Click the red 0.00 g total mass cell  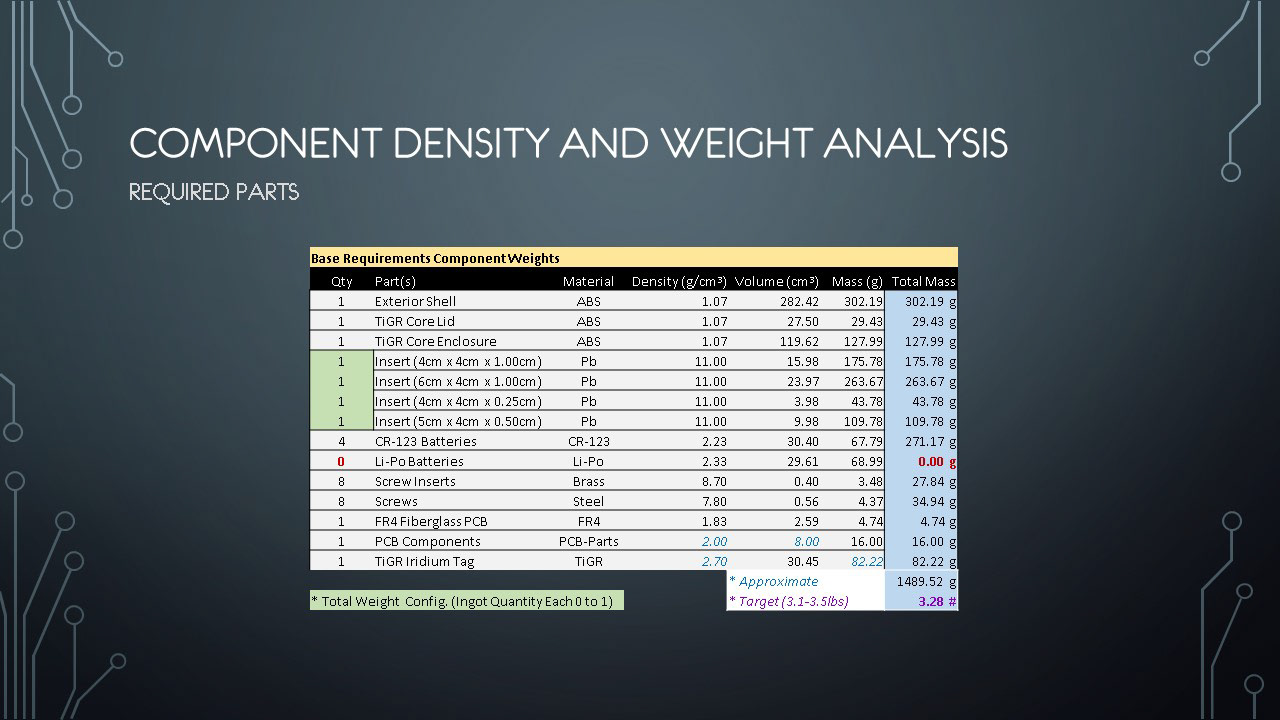coord(936,461)
